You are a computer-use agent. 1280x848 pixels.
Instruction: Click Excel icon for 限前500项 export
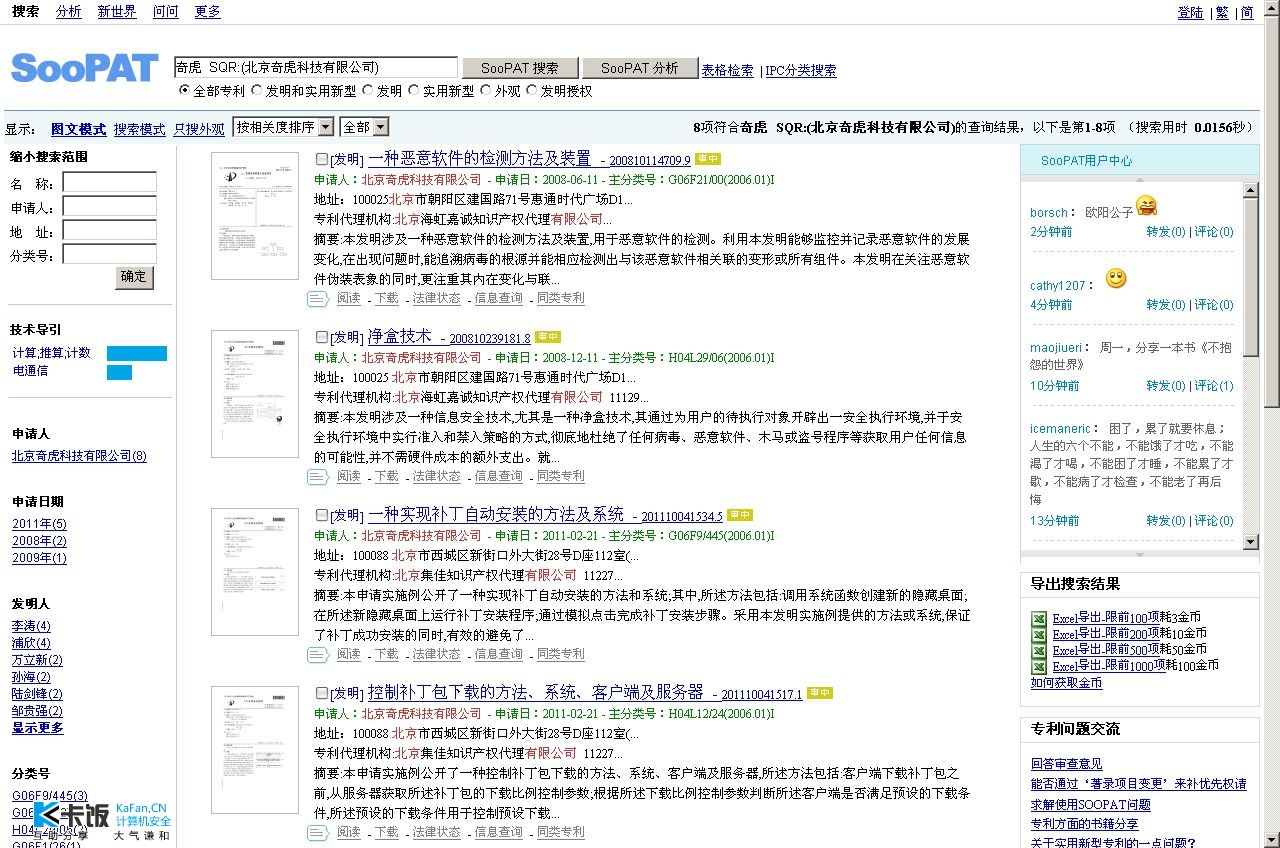point(1039,650)
